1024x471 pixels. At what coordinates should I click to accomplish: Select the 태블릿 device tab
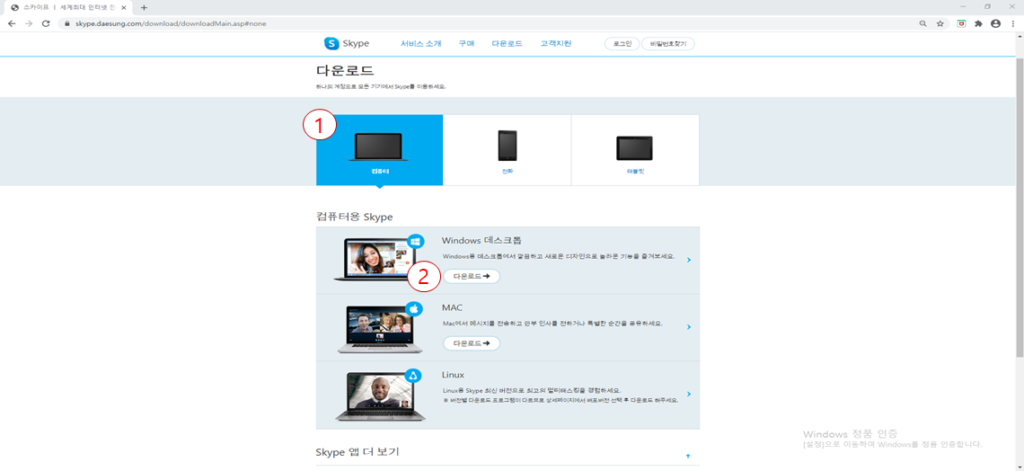tap(635, 150)
